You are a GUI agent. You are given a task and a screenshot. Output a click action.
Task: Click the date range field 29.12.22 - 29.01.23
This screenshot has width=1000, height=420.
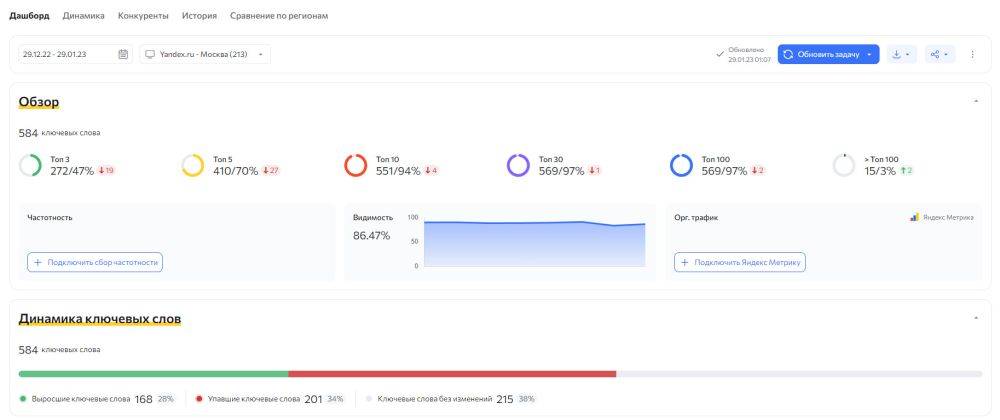[x=75, y=54]
